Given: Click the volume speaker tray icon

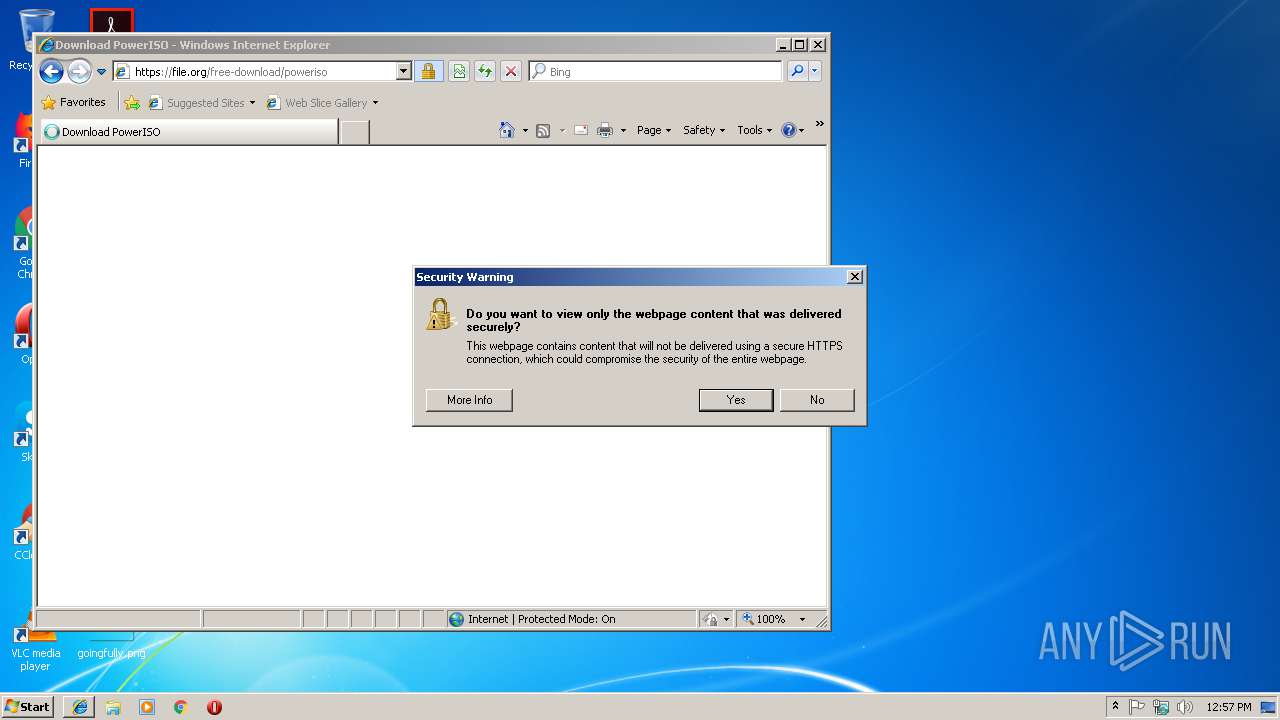Looking at the screenshot, I should click(x=1185, y=707).
